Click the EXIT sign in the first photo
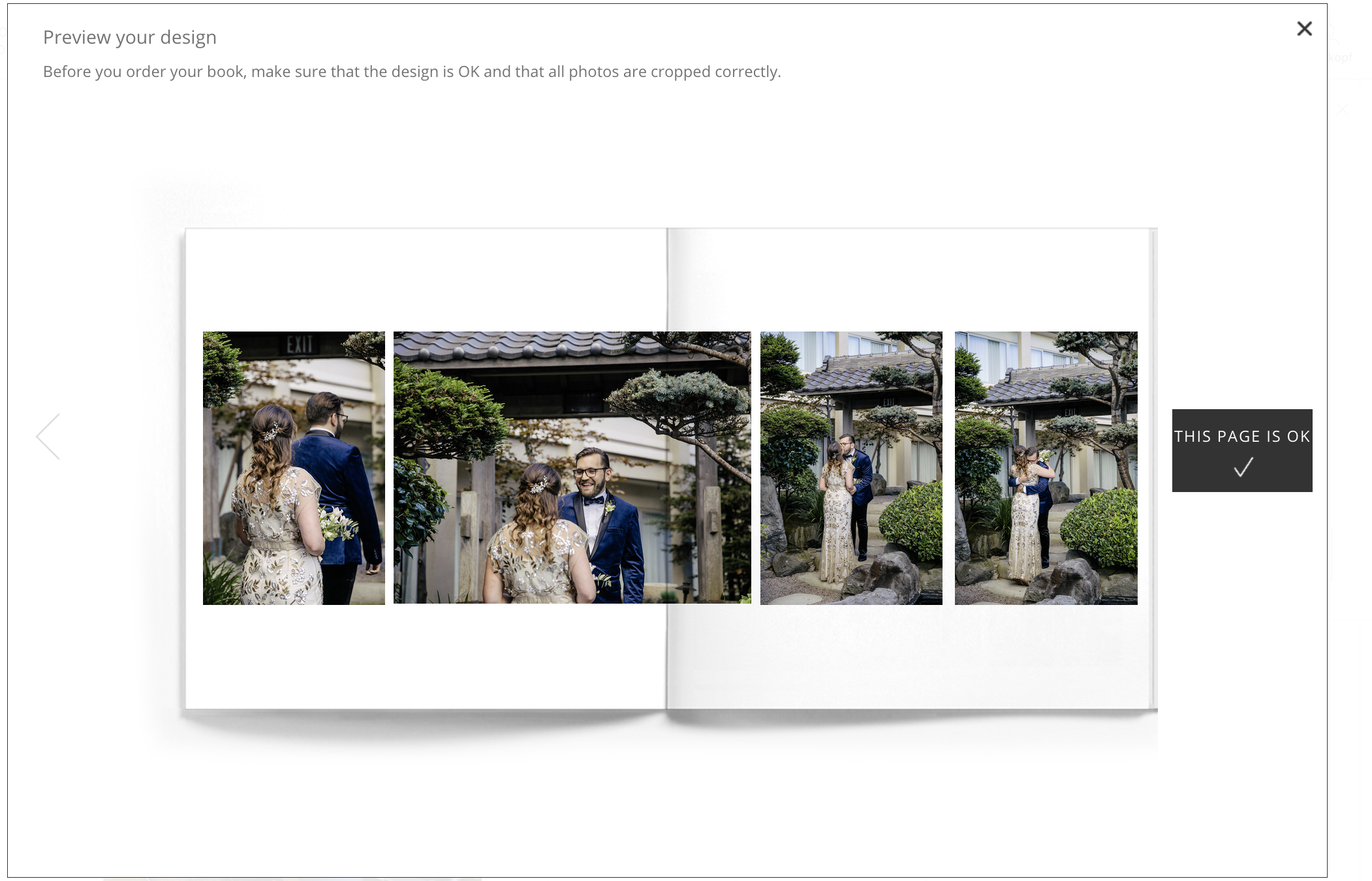The width and height of the screenshot is (1372, 881). (x=300, y=344)
